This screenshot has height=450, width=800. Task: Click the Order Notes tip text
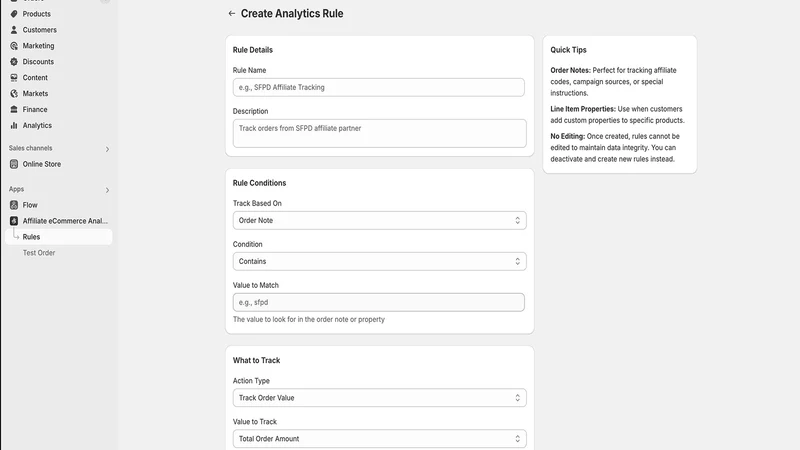point(614,82)
